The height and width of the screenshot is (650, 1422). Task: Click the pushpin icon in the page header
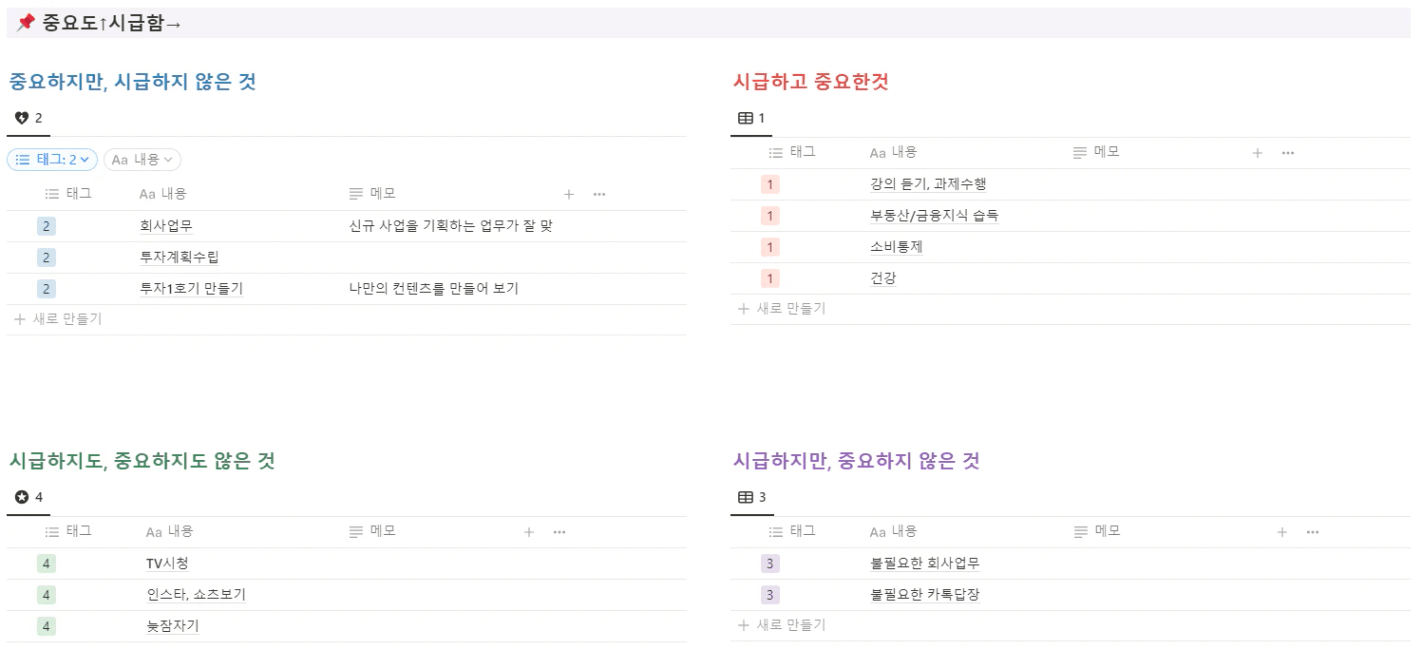tap(26, 23)
